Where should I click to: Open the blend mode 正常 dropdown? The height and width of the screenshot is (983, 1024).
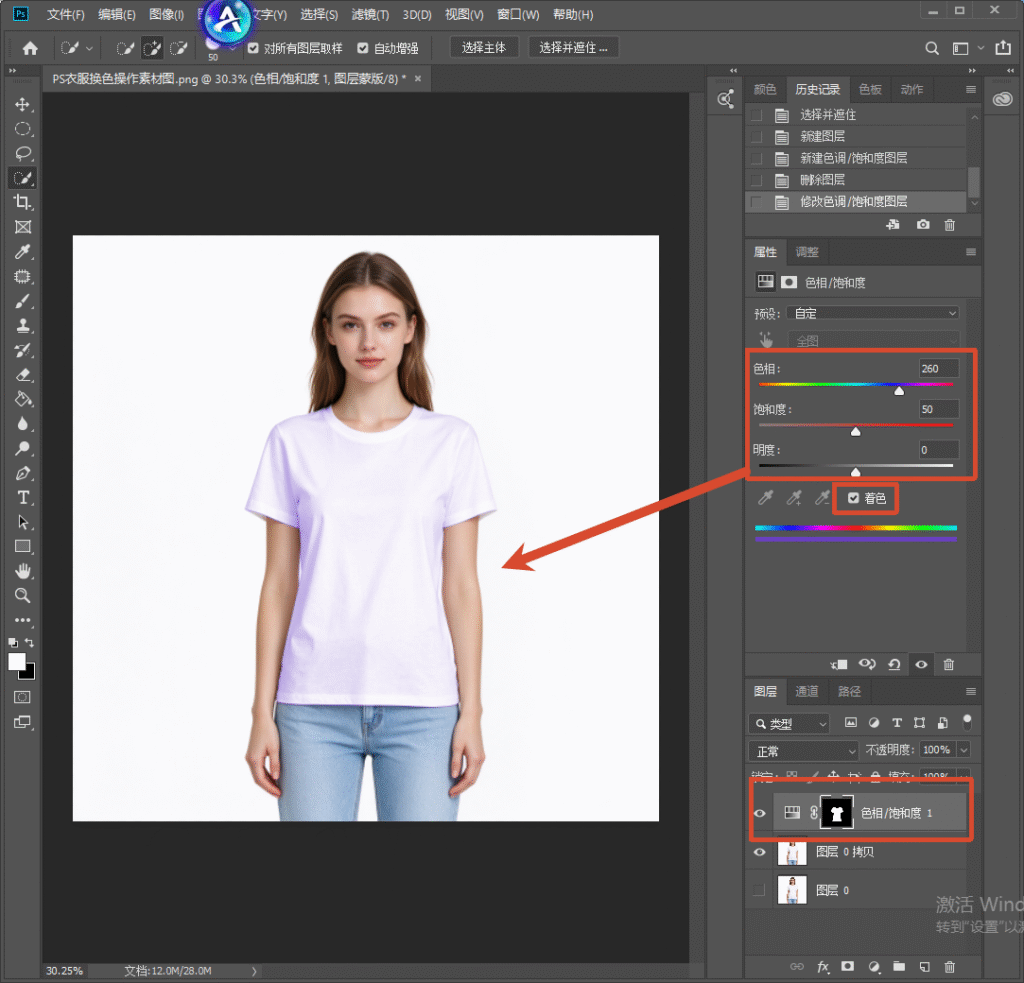coord(803,751)
